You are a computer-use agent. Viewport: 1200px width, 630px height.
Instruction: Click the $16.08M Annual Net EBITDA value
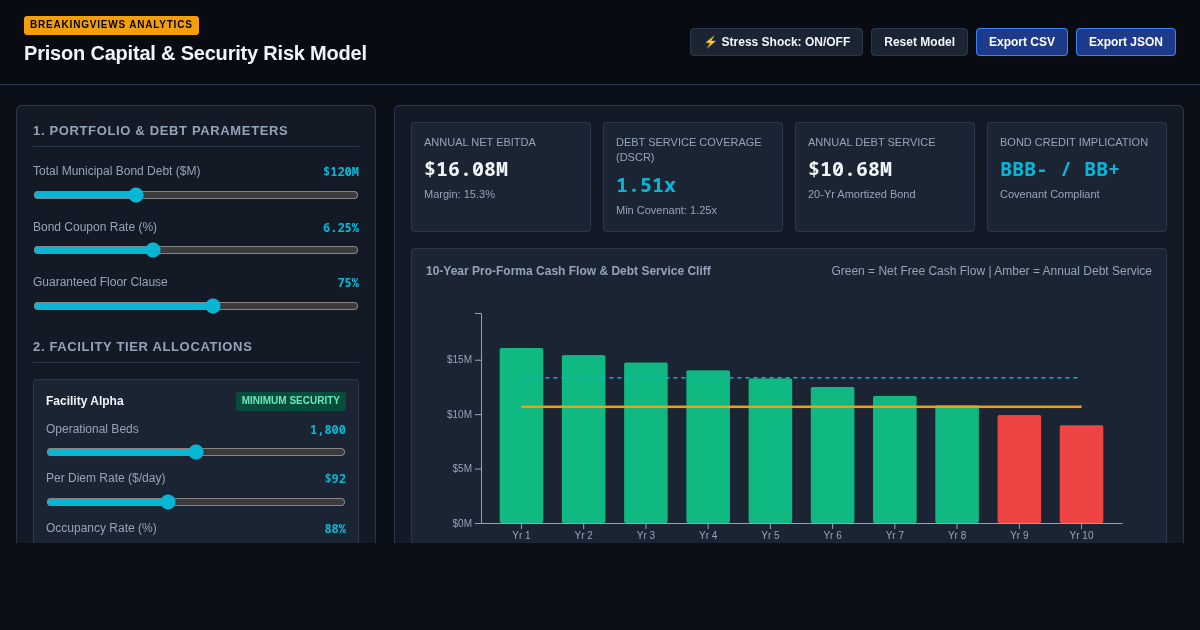coord(466,169)
